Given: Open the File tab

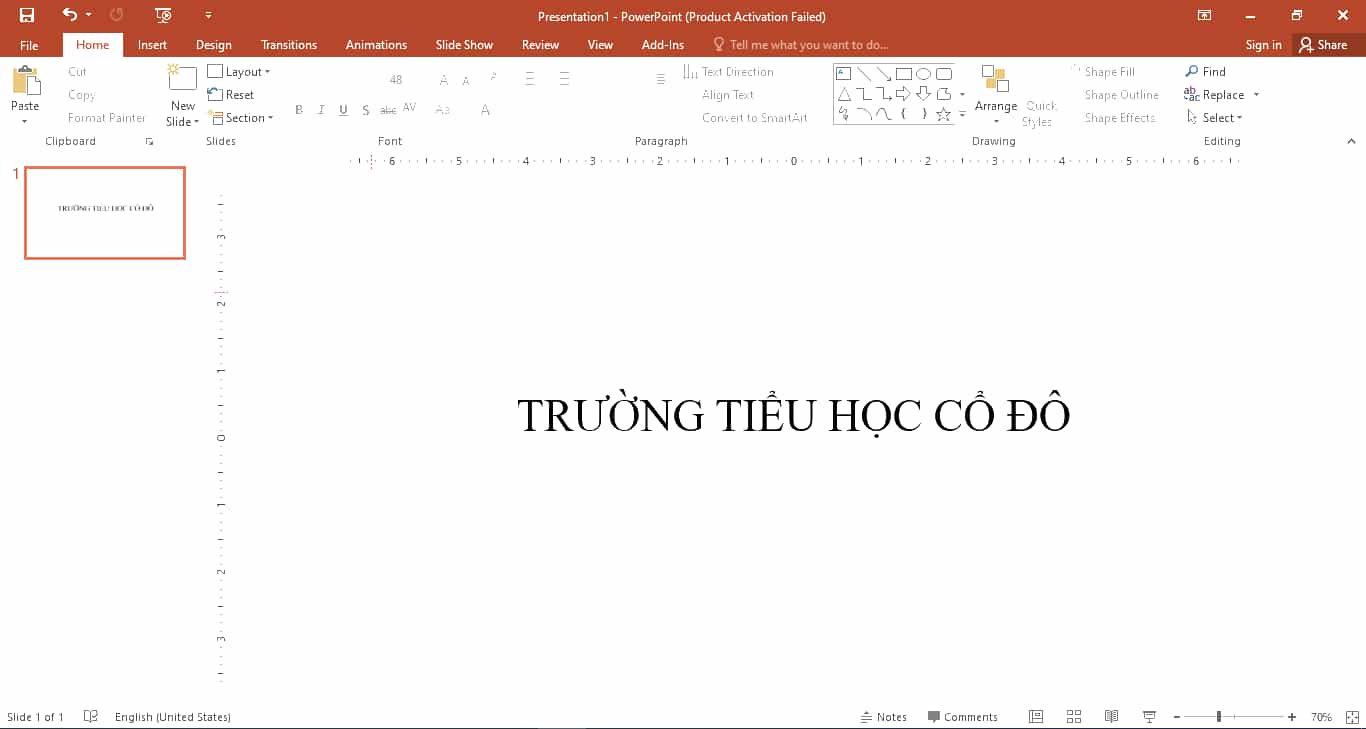Looking at the screenshot, I should pos(29,45).
